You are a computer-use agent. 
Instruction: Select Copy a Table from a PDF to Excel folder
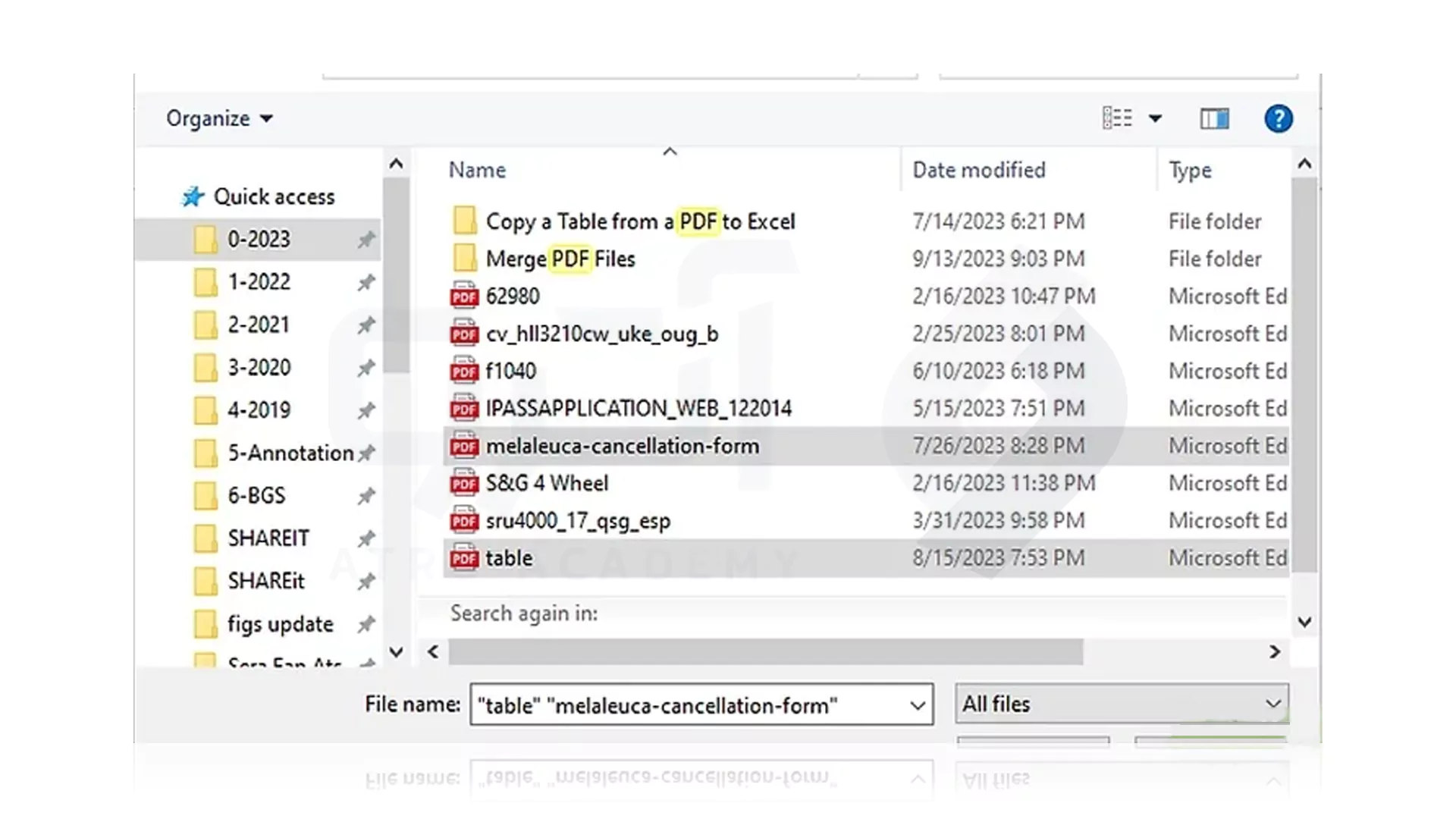[640, 221]
